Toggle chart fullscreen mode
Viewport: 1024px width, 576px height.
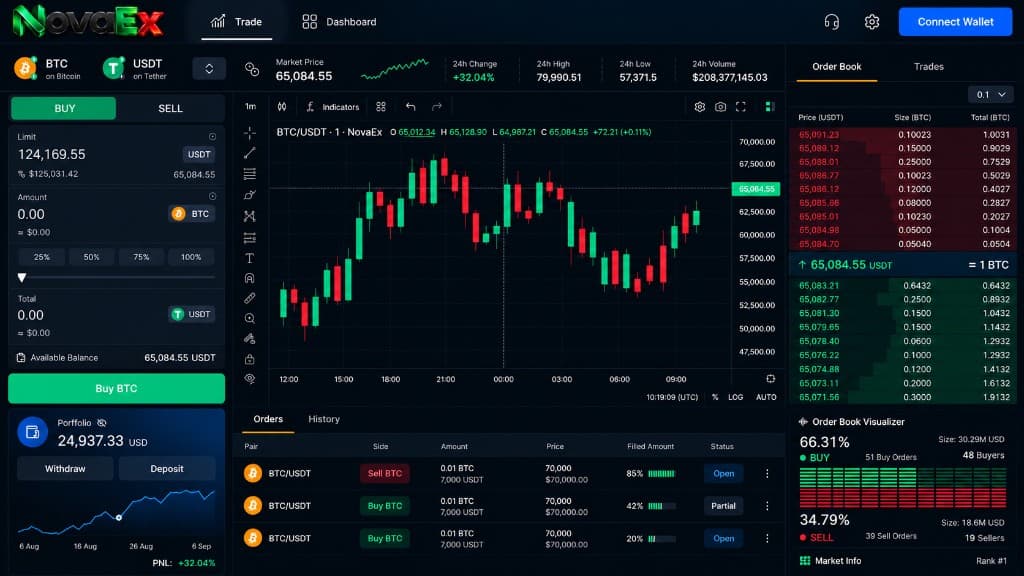point(741,106)
